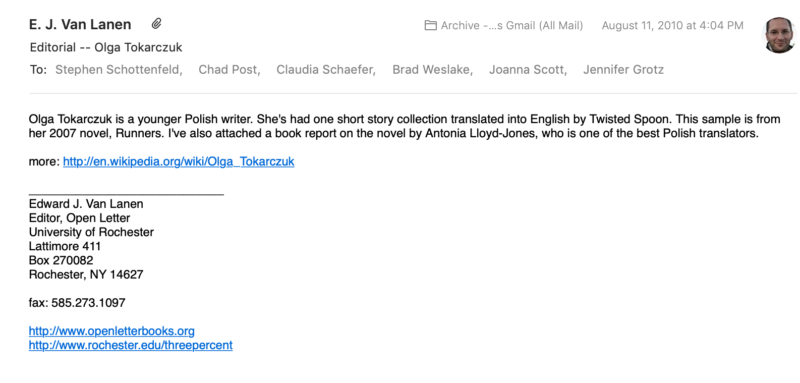Click the first paragraph of the email body
Viewport: 800px width, 383px height.
pyautogui.click(x=405, y=126)
